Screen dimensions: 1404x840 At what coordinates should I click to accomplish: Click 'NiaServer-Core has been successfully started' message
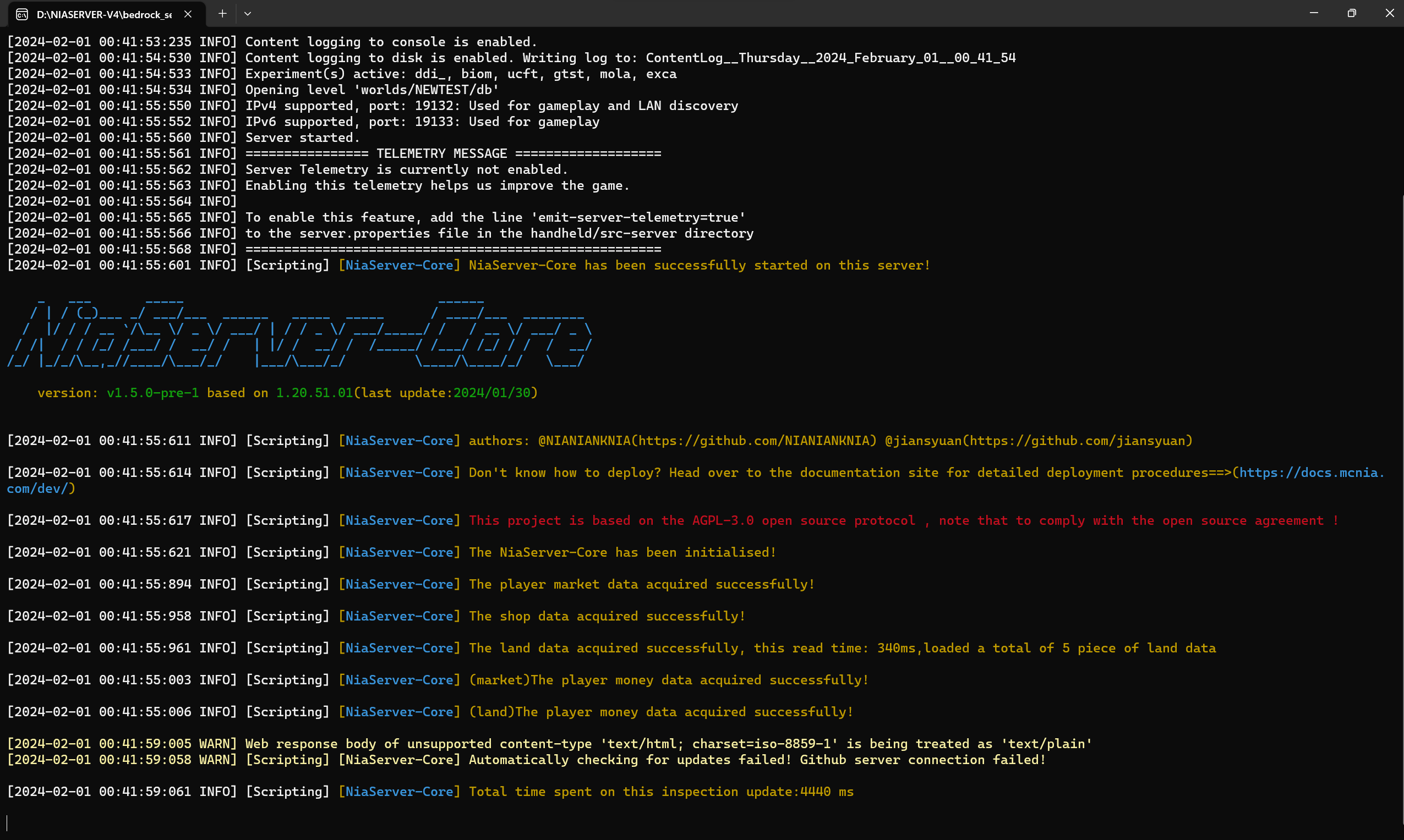[x=700, y=266]
